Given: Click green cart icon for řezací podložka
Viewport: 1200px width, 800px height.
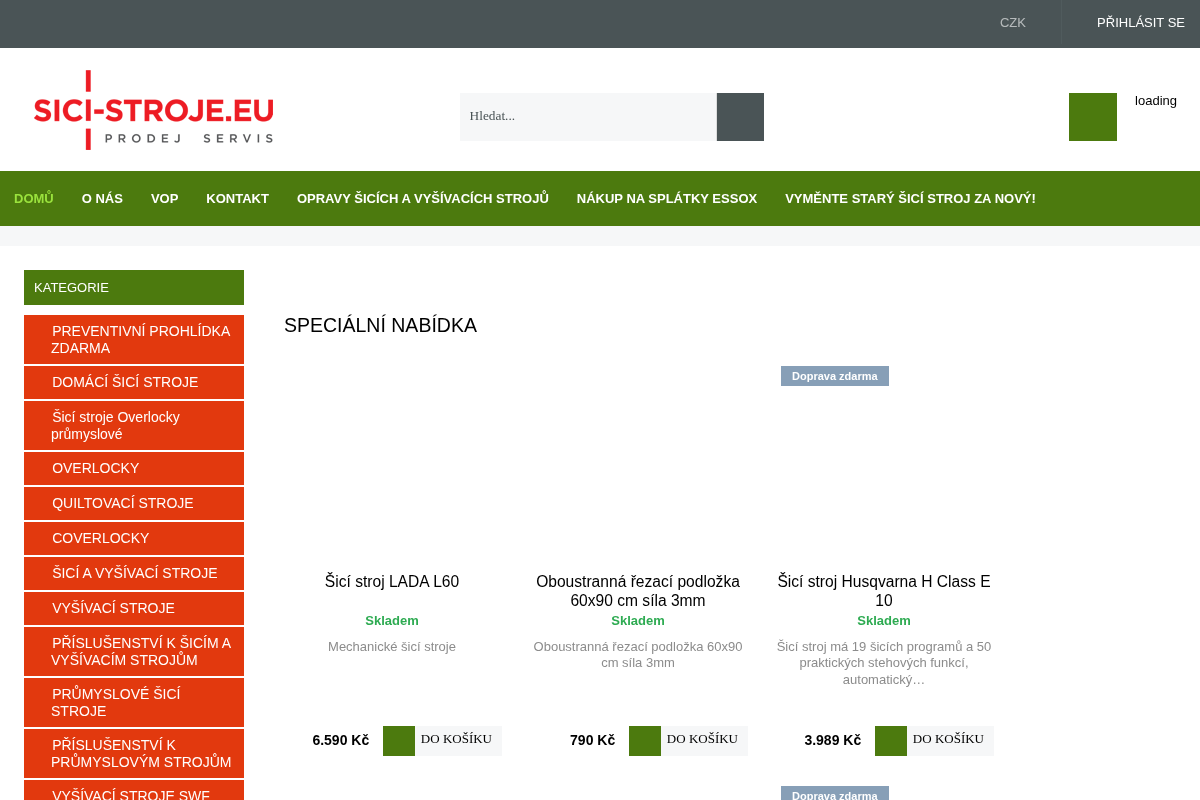Looking at the screenshot, I should pos(645,741).
